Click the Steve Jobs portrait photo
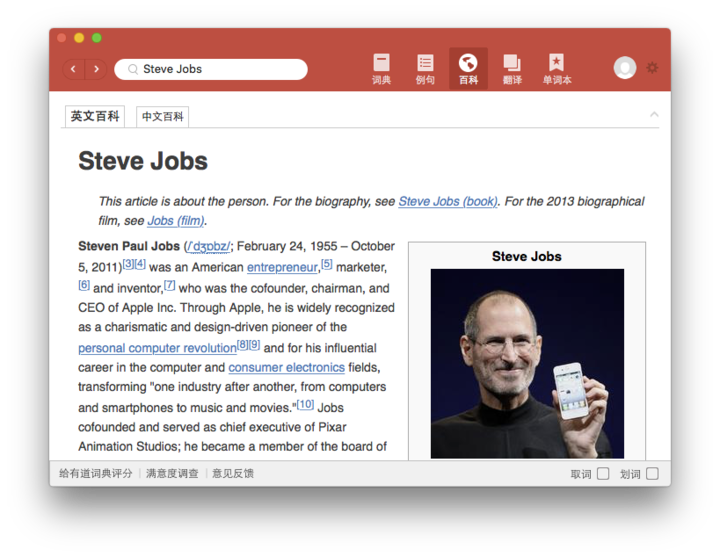 tap(527, 363)
